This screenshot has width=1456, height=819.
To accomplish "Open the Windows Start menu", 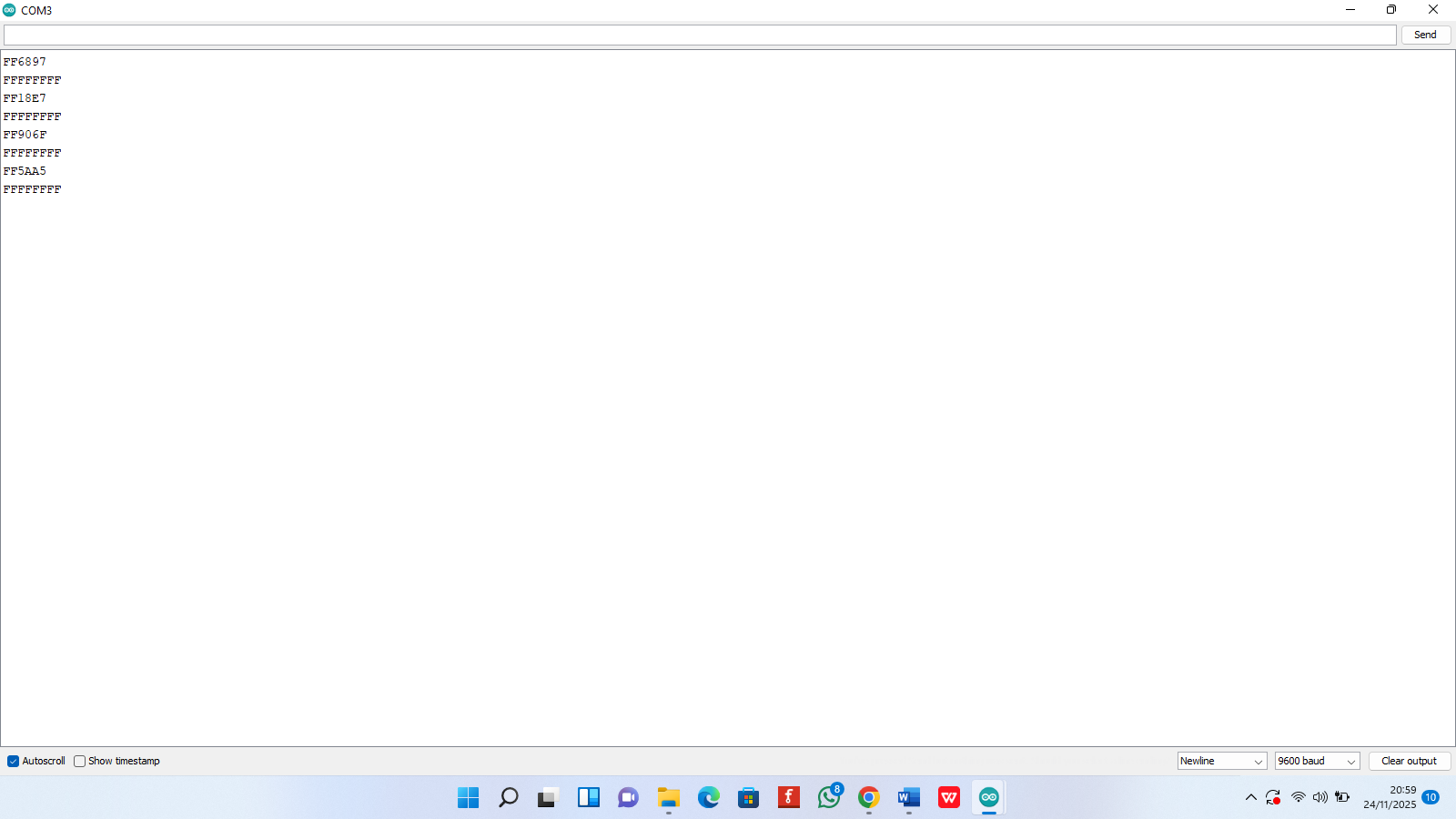I will pyautogui.click(x=468, y=798).
